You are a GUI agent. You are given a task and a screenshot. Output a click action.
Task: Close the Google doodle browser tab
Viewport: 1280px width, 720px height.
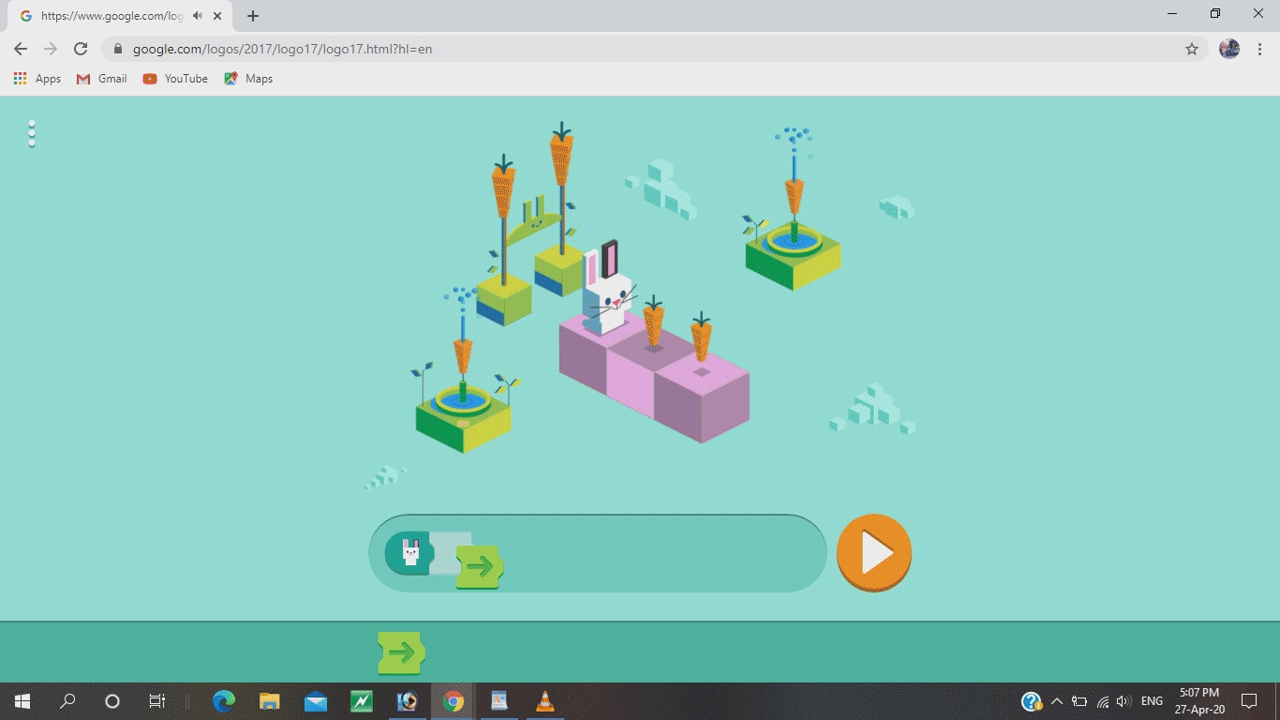[217, 16]
